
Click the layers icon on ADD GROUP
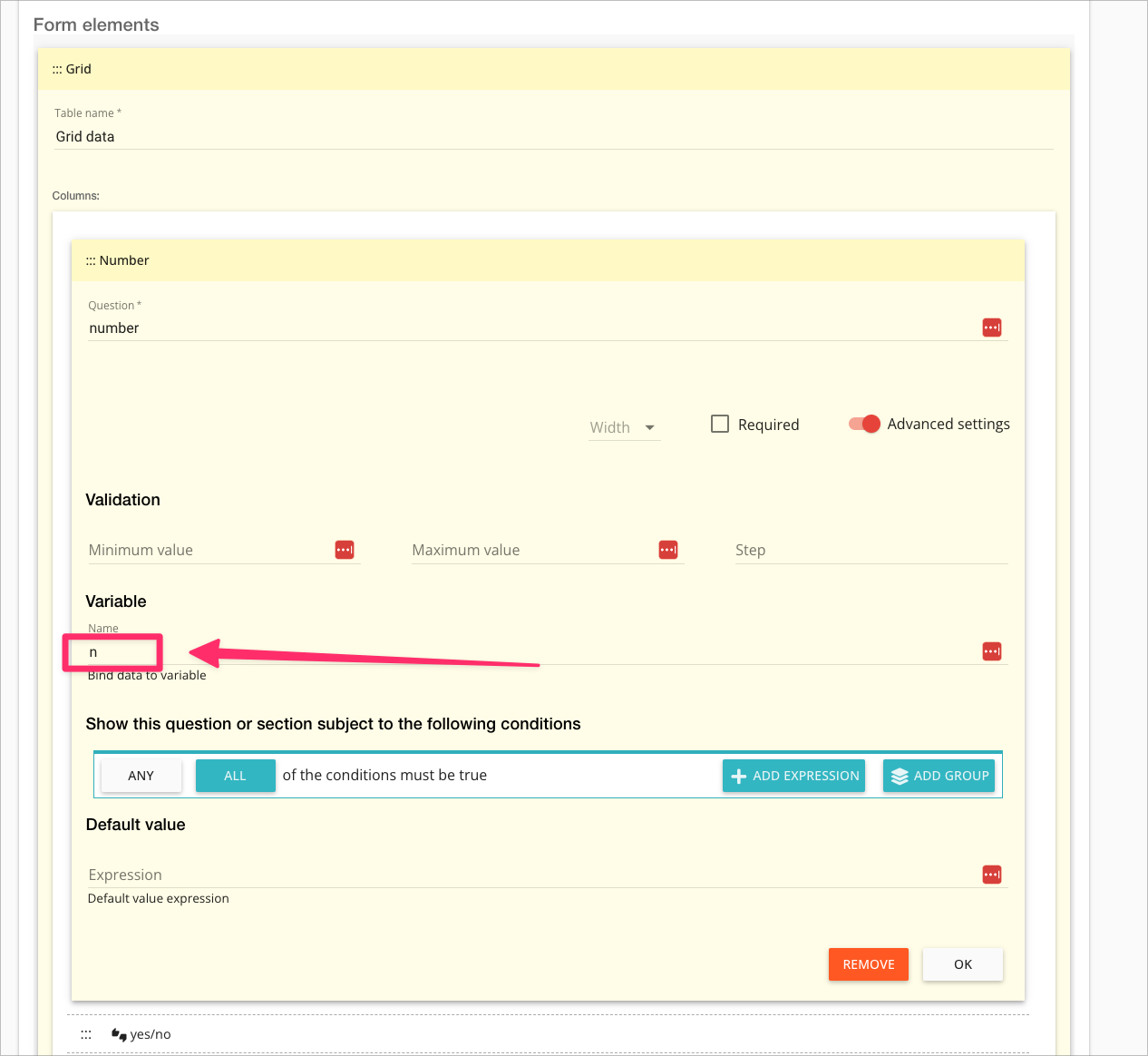click(x=899, y=776)
